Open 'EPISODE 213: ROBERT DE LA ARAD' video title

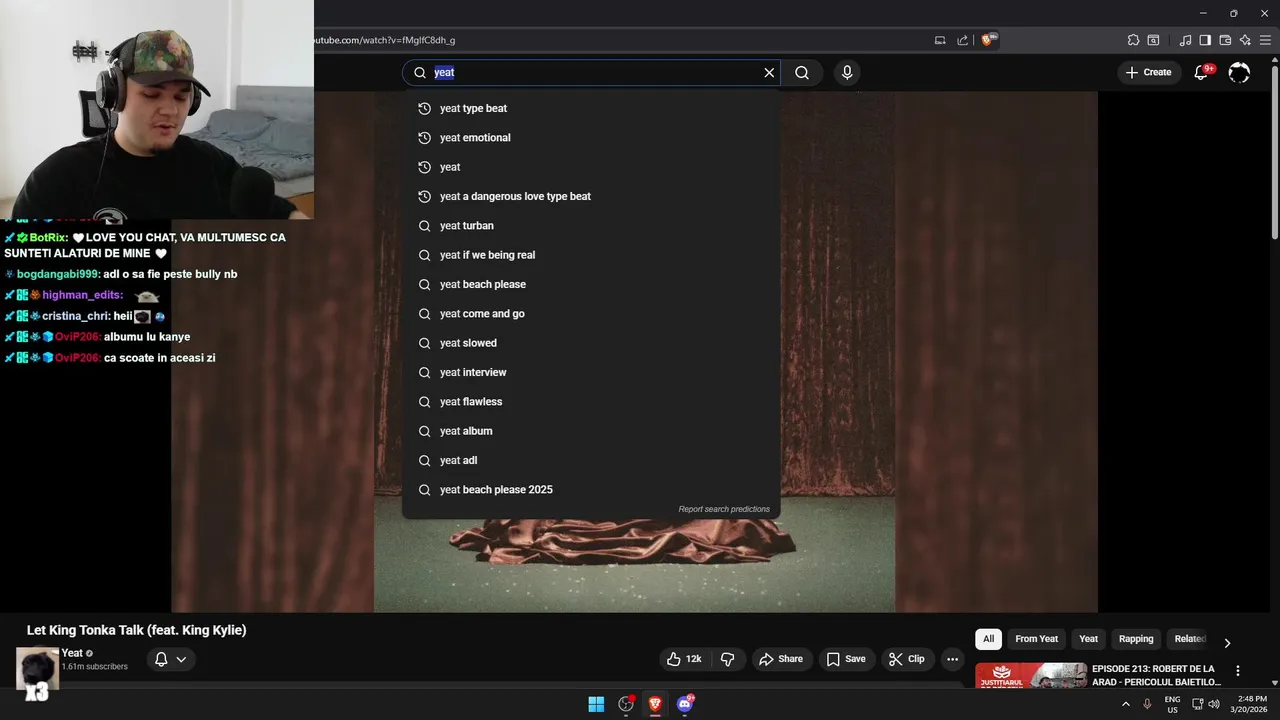pyautogui.click(x=1156, y=675)
